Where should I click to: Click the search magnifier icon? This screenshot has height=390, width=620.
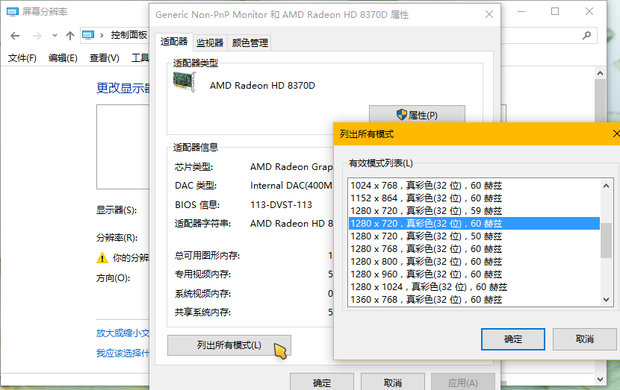point(587,36)
